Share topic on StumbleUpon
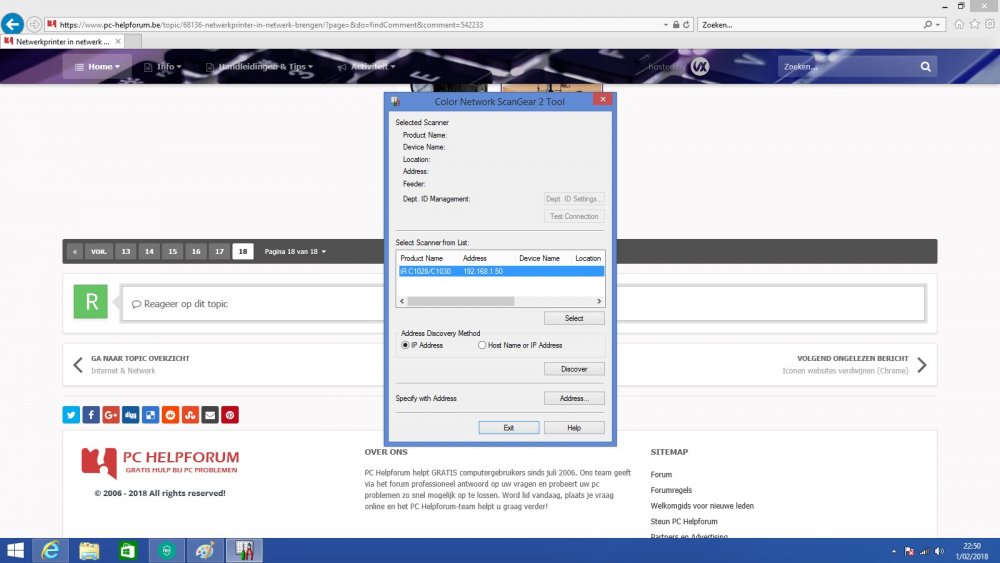1000x563 pixels. tap(190, 415)
